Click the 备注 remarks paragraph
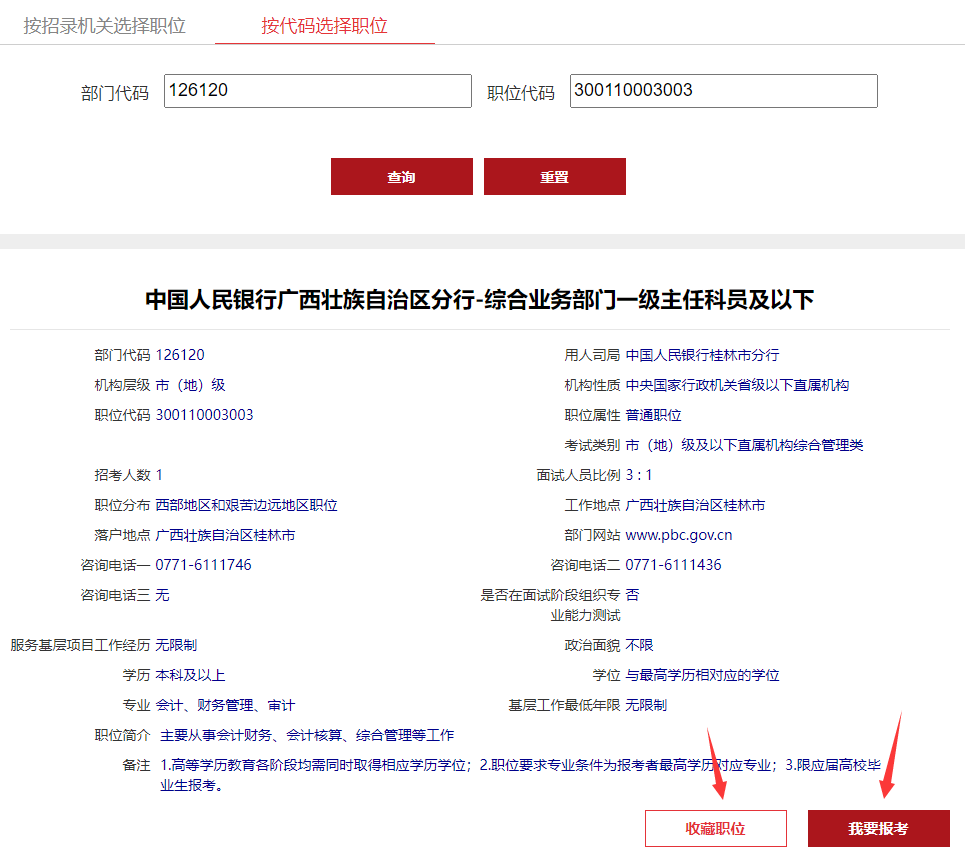 tap(521, 775)
